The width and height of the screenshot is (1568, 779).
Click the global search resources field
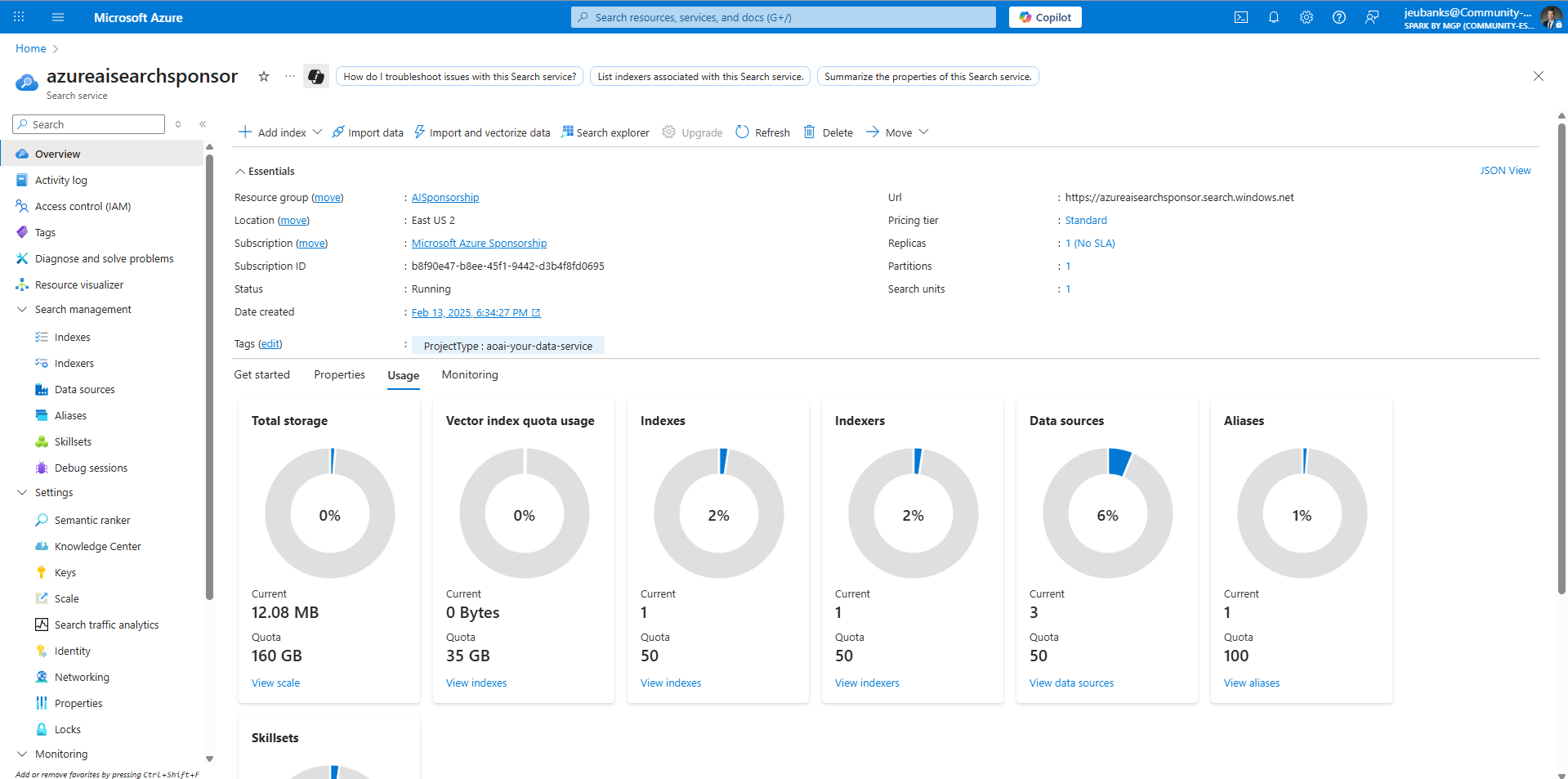point(783,17)
